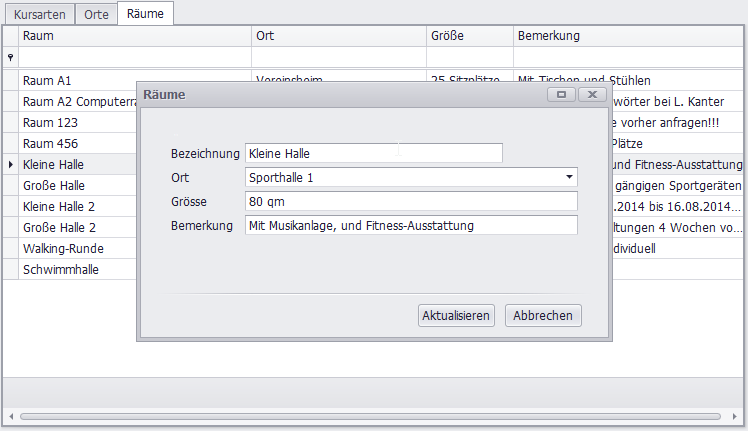
Task: Select the Schwimmhalle row
Action: point(70,270)
